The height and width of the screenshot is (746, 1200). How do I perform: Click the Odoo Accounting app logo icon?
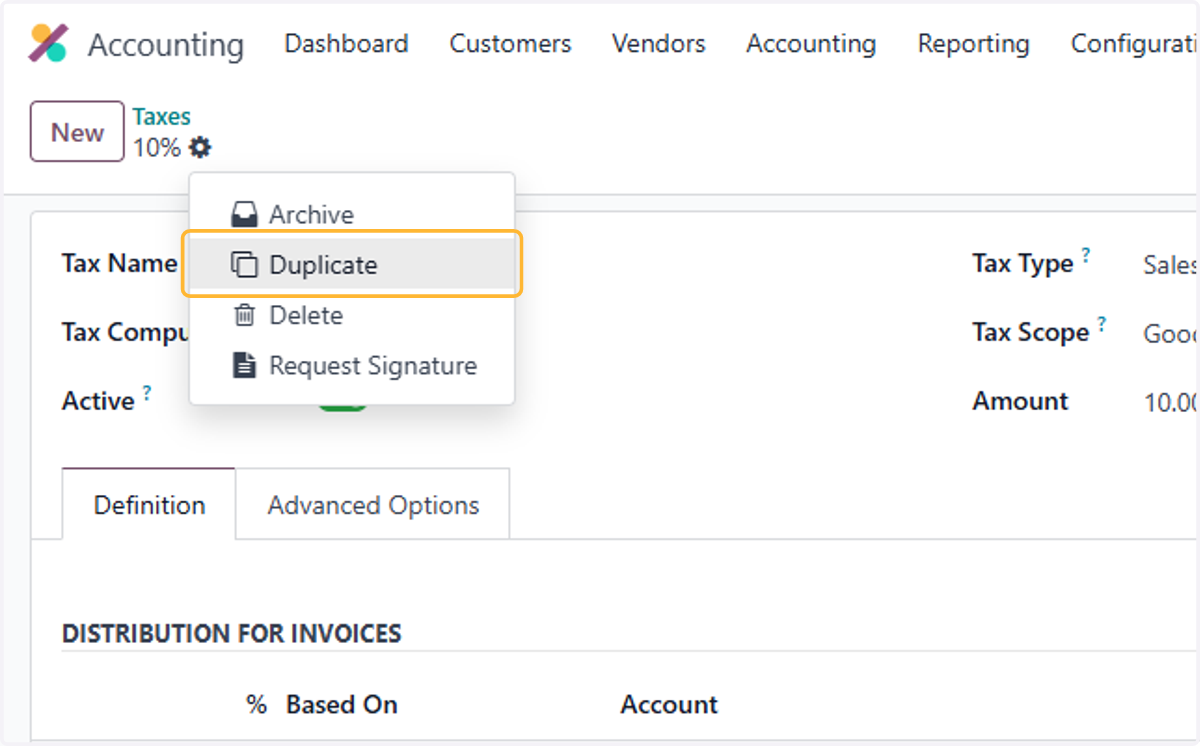click(48, 44)
